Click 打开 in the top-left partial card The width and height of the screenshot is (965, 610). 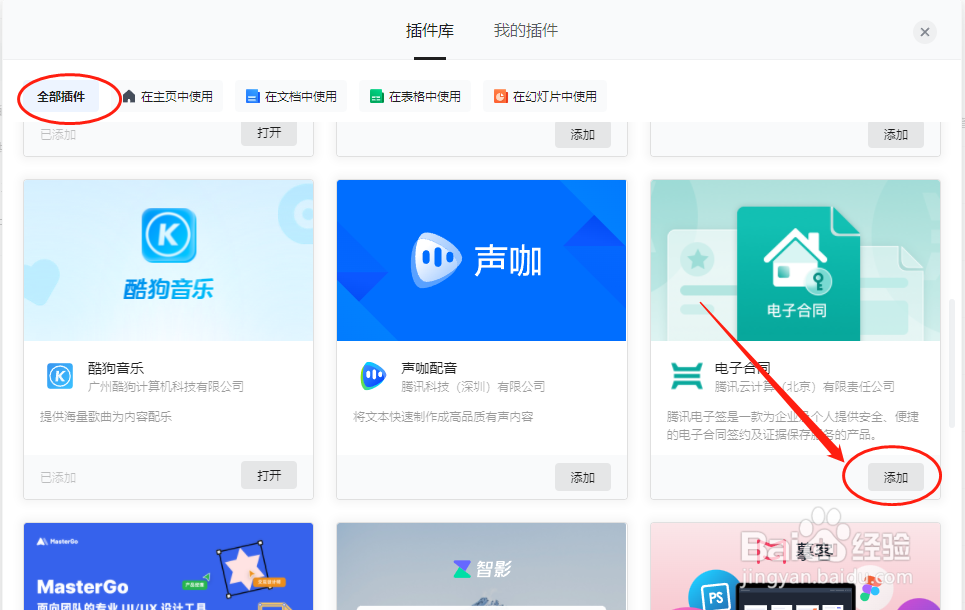pyautogui.click(x=269, y=133)
